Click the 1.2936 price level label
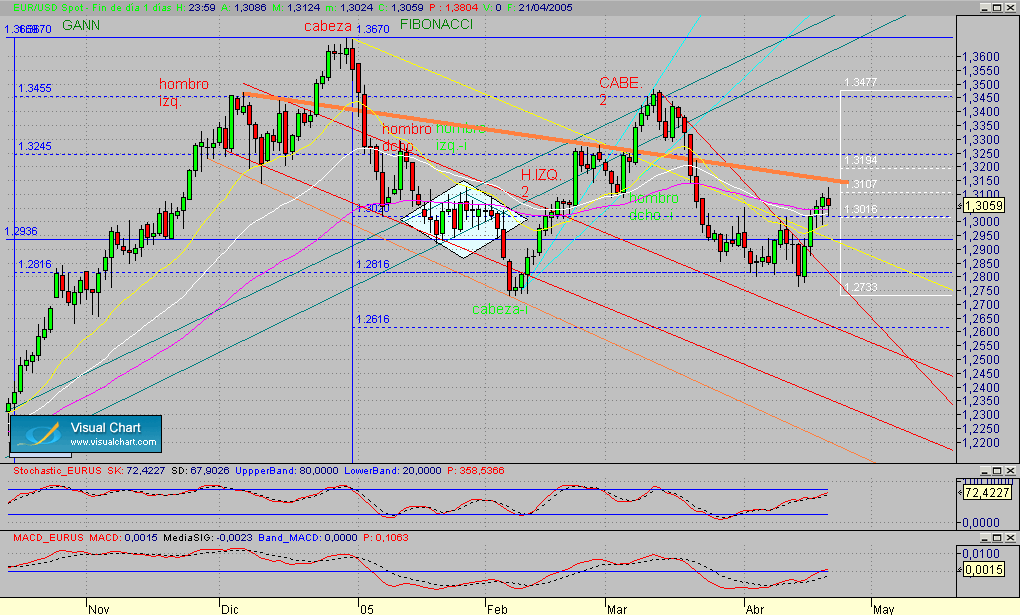This screenshot has height=615, width=1020. click(x=21, y=232)
